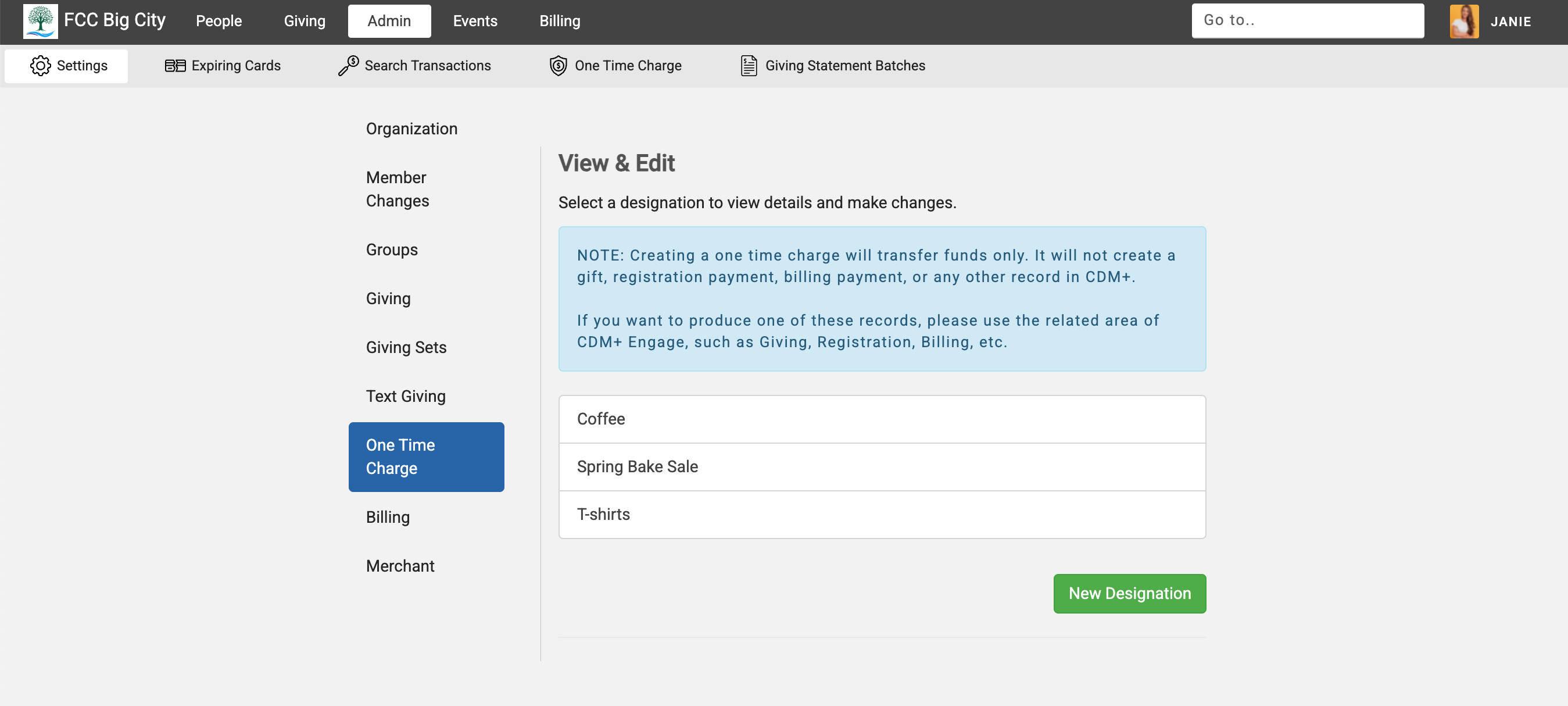Open the Events section
1568x706 pixels.
[x=475, y=20]
